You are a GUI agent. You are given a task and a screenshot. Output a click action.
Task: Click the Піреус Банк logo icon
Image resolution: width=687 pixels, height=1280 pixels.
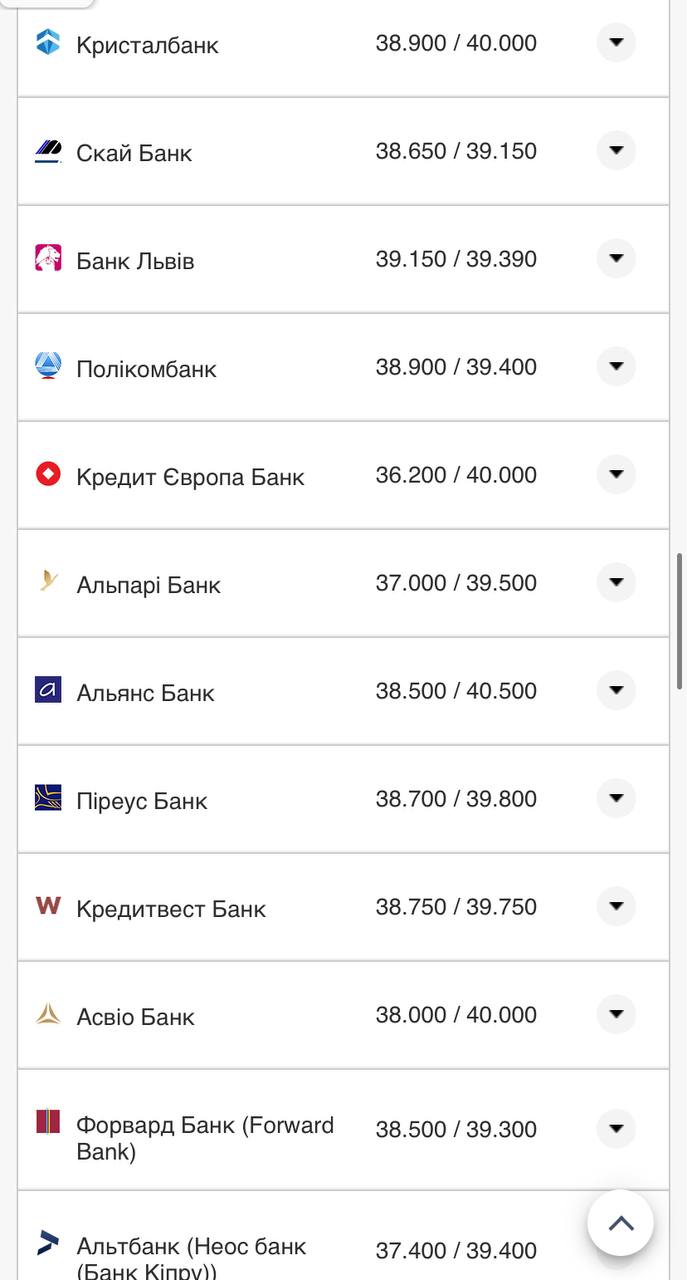[48, 798]
